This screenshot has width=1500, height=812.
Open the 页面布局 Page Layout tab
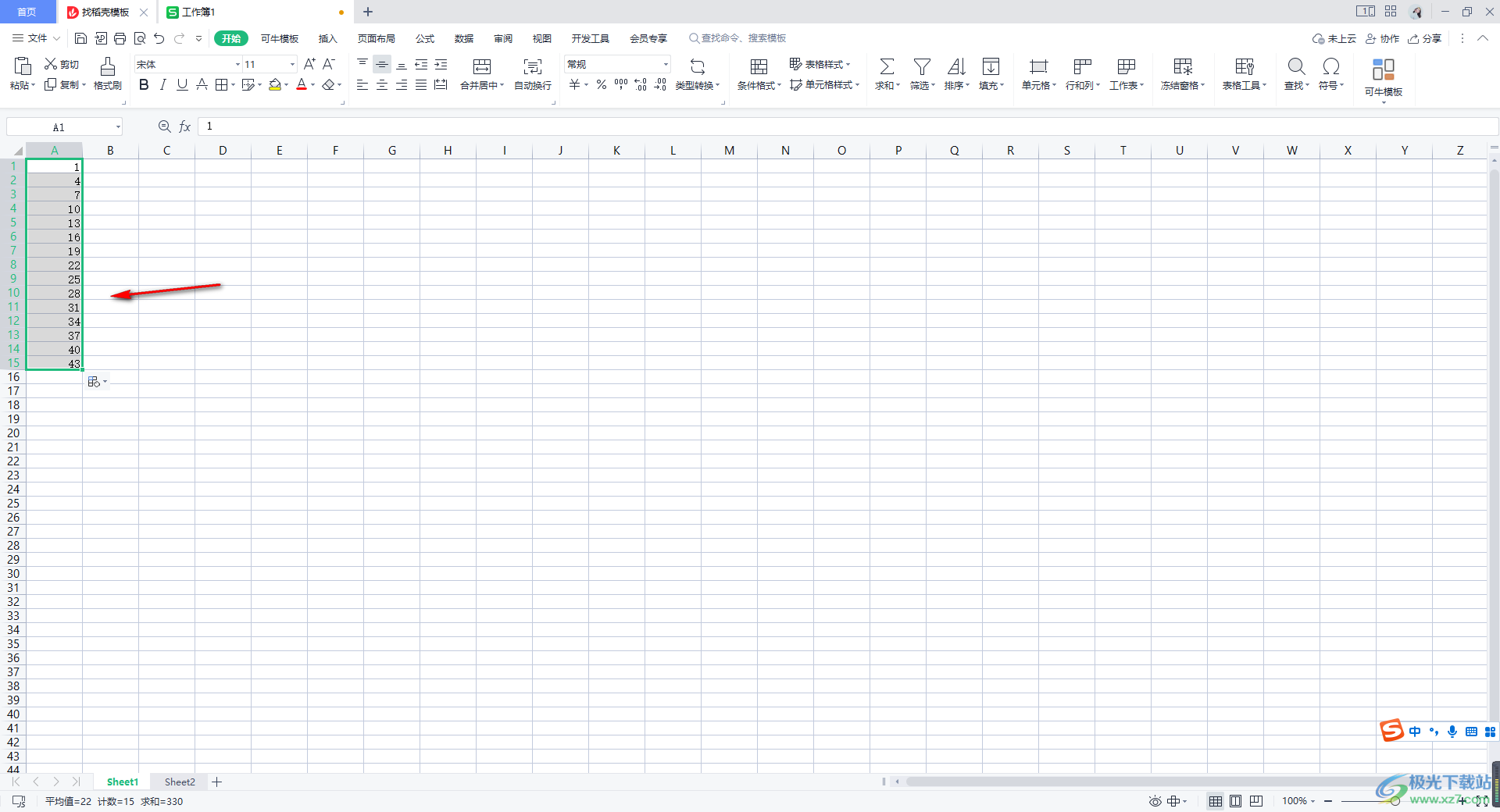pyautogui.click(x=377, y=38)
